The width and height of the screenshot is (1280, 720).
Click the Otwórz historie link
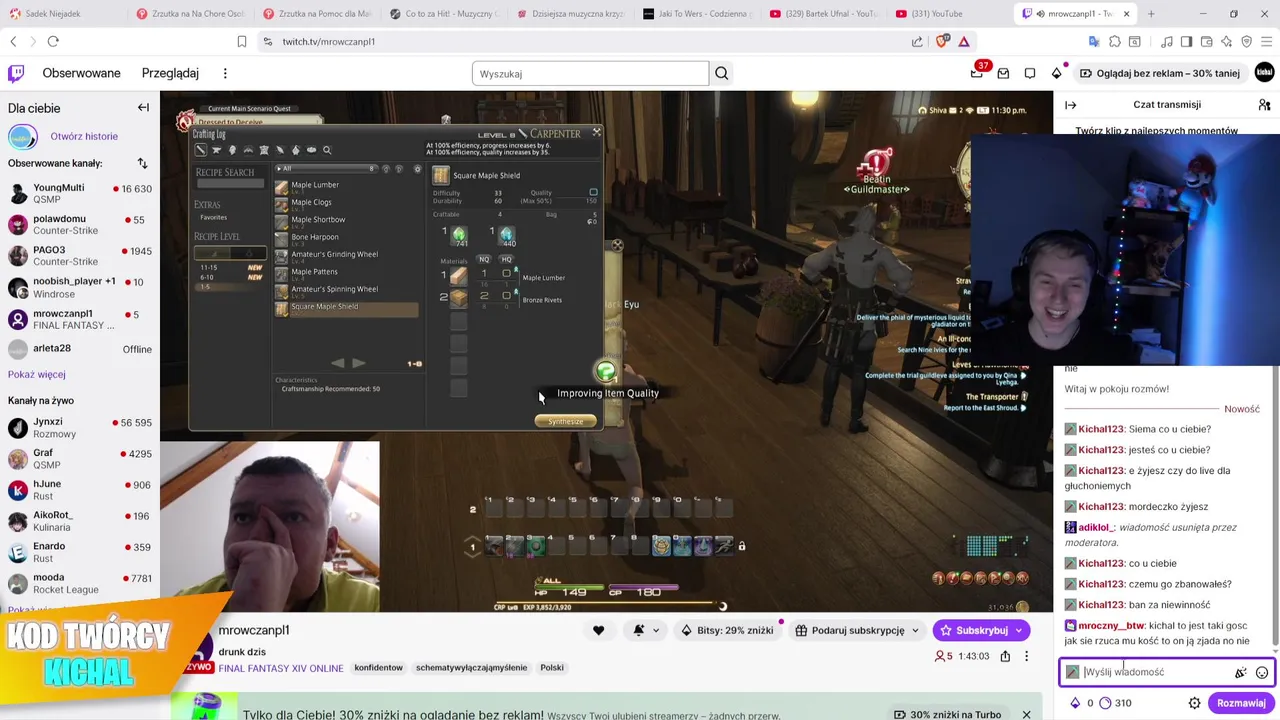pyautogui.click(x=84, y=136)
